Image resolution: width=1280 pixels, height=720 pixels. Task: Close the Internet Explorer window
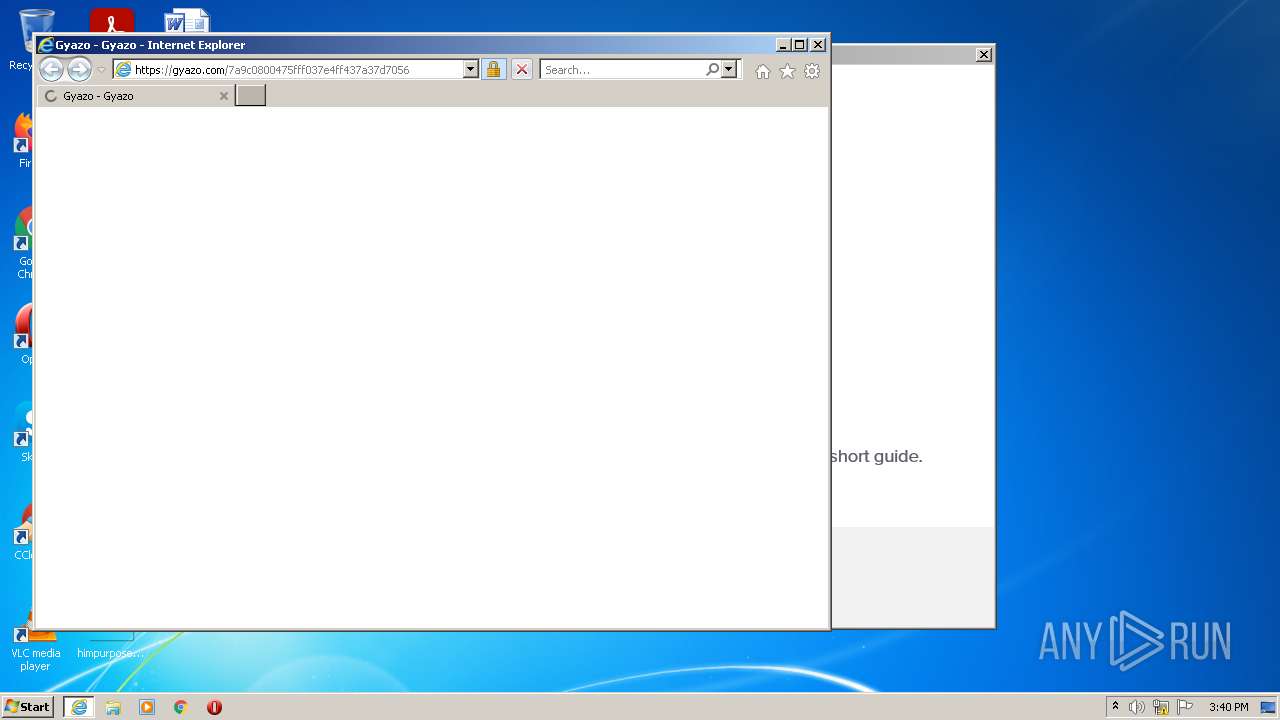818,45
